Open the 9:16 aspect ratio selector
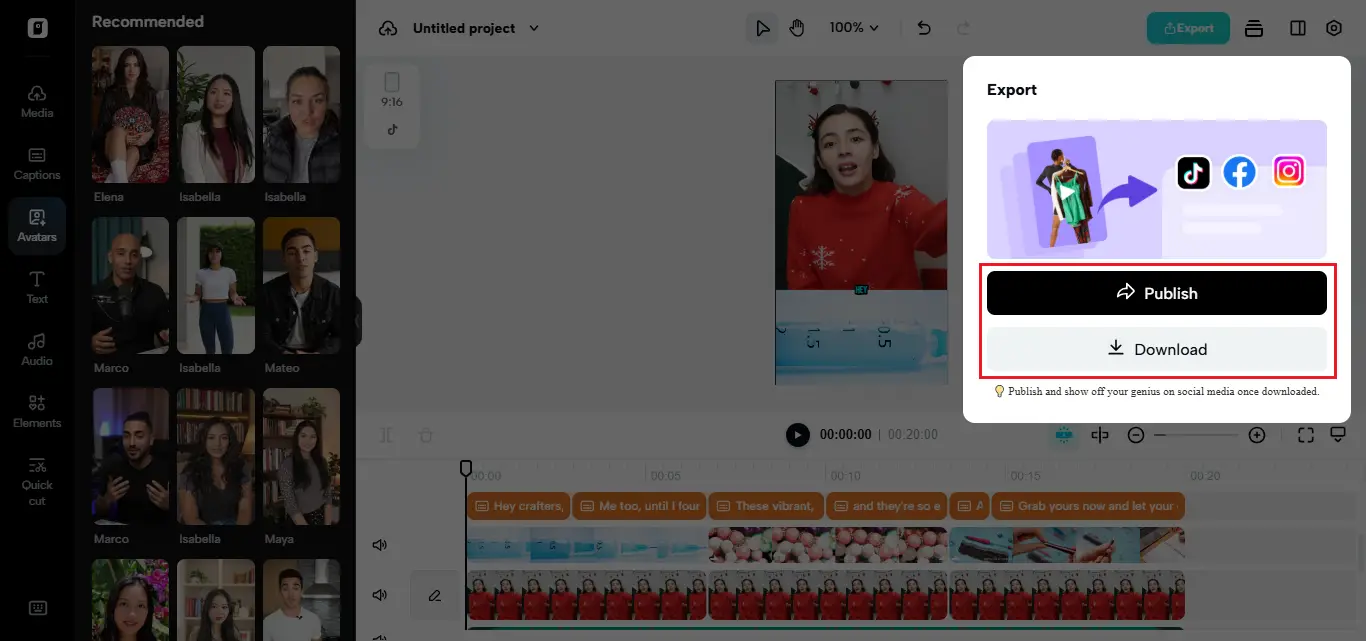 (392, 90)
